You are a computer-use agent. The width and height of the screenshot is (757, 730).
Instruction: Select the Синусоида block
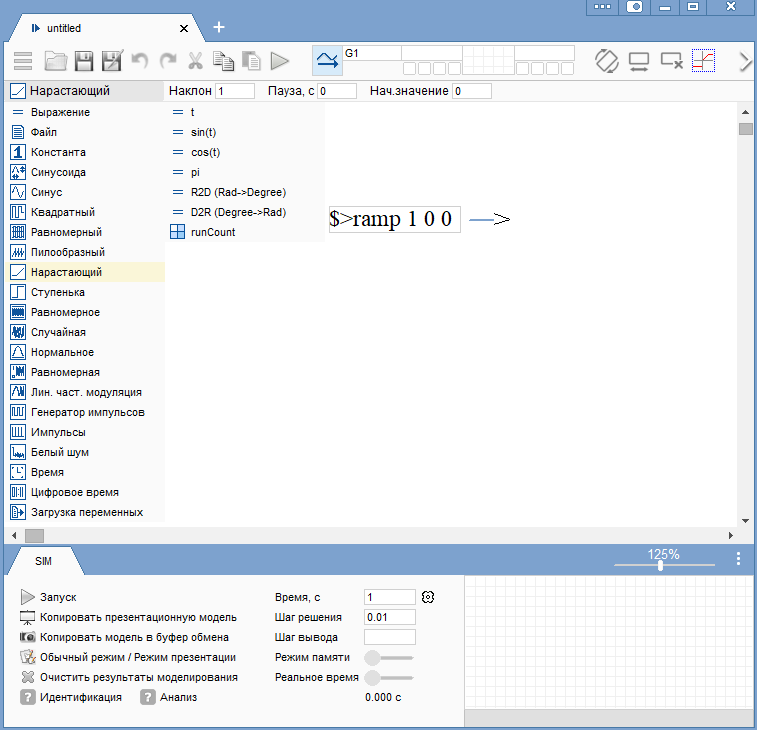tap(87, 172)
